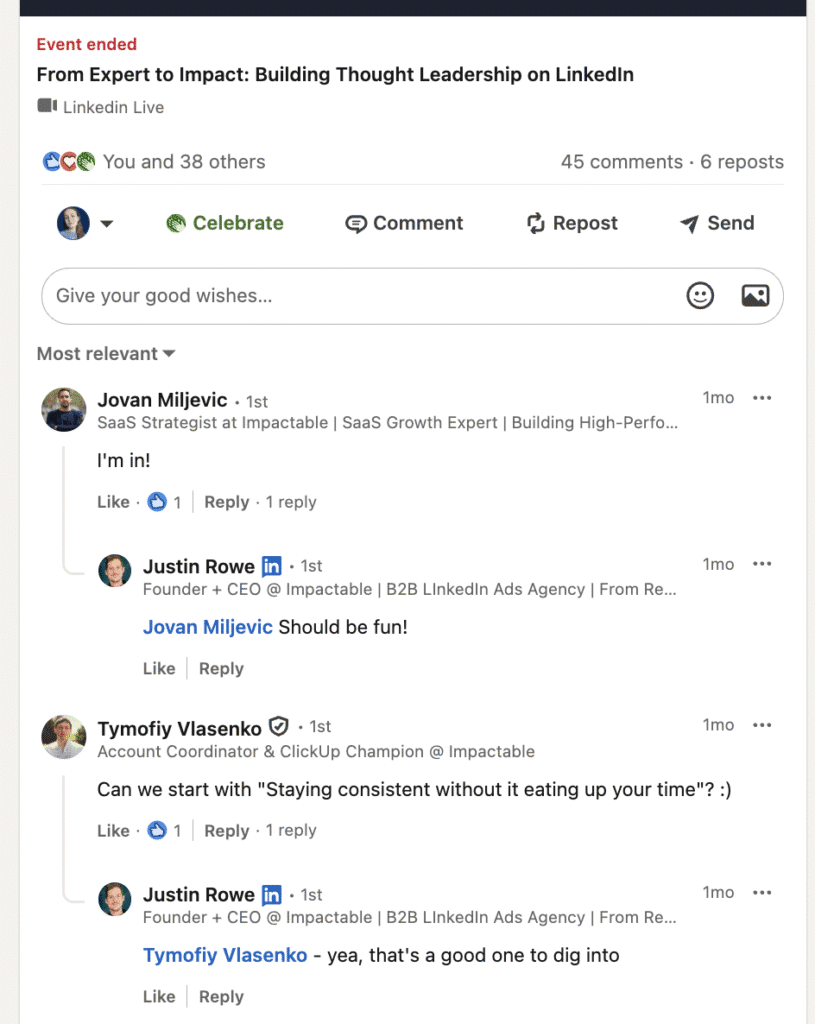Click the Repost arrows icon

[536, 224]
